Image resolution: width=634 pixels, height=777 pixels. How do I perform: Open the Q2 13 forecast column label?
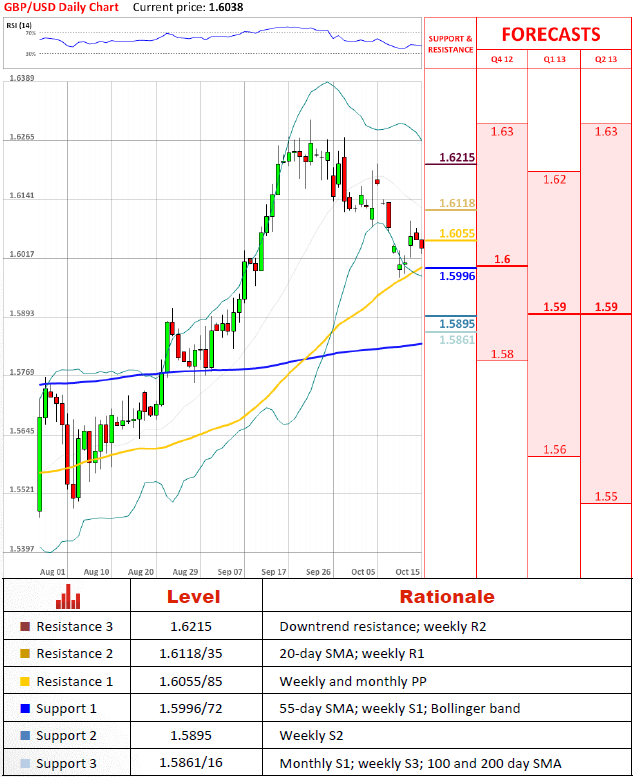pos(606,60)
